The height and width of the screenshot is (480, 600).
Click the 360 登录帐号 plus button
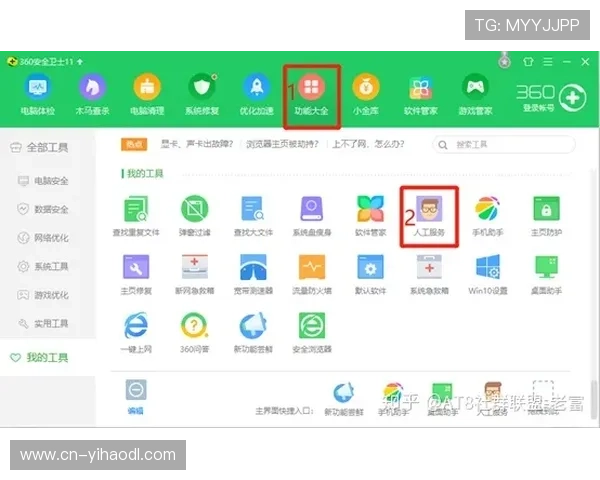click(x=572, y=98)
